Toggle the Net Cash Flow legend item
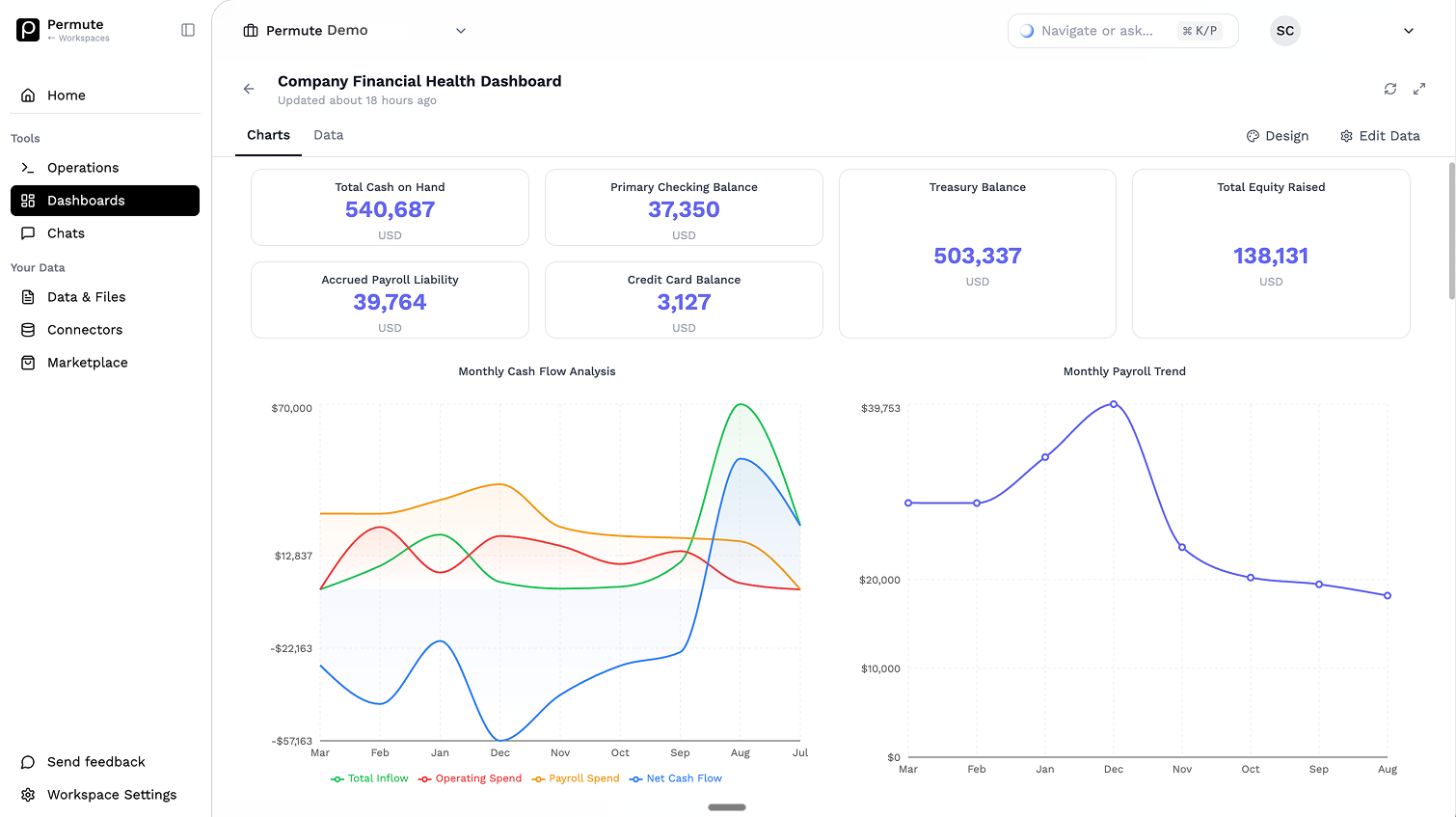This screenshot has width=1456, height=817. pyautogui.click(x=675, y=778)
